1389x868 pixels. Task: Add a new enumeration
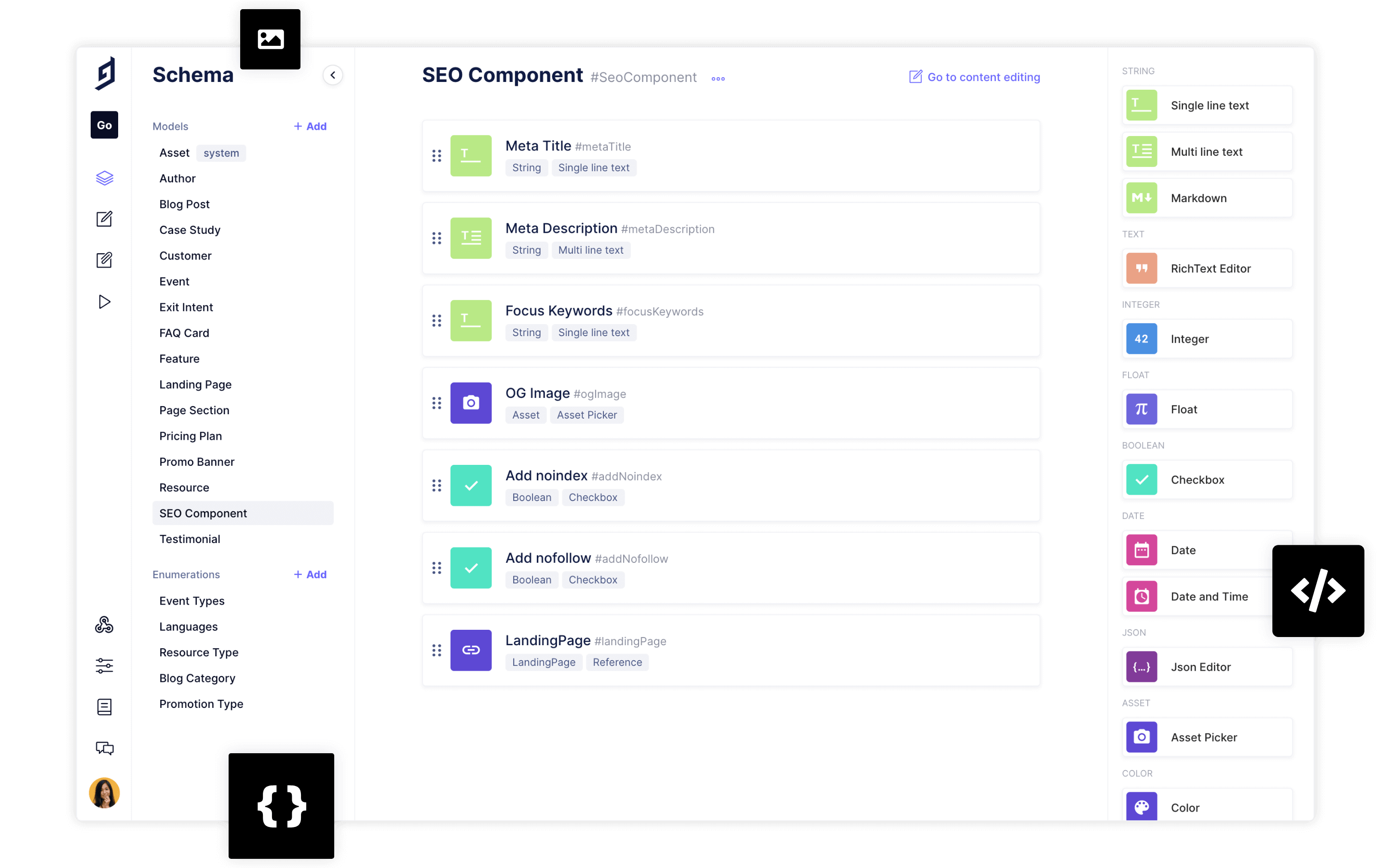pos(310,575)
